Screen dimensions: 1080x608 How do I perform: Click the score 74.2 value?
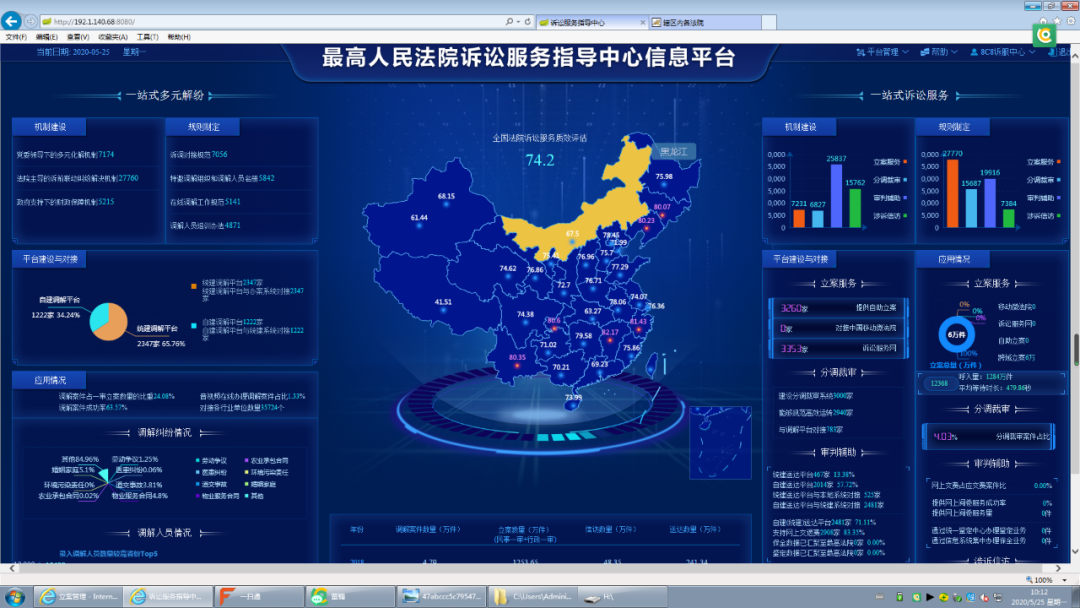[x=539, y=160]
